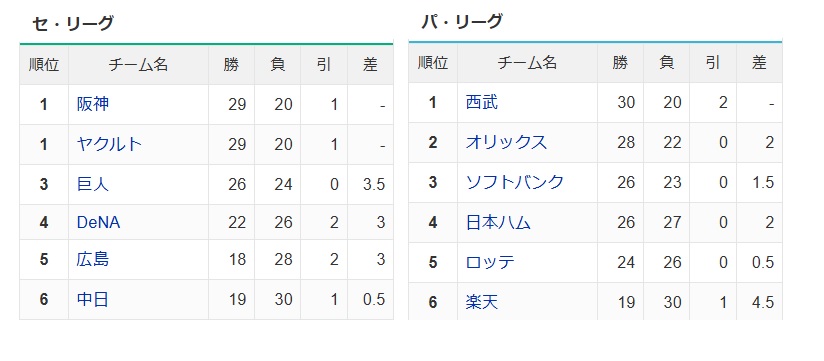Click セ・リーグ チーム名 column header
824x361 pixels.
tap(138, 65)
